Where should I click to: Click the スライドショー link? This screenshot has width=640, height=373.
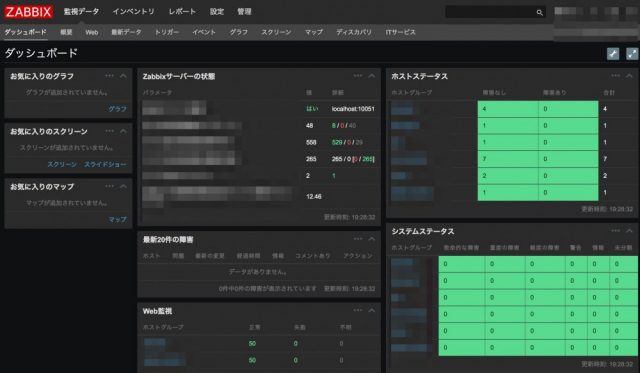pyautogui.click(x=105, y=164)
